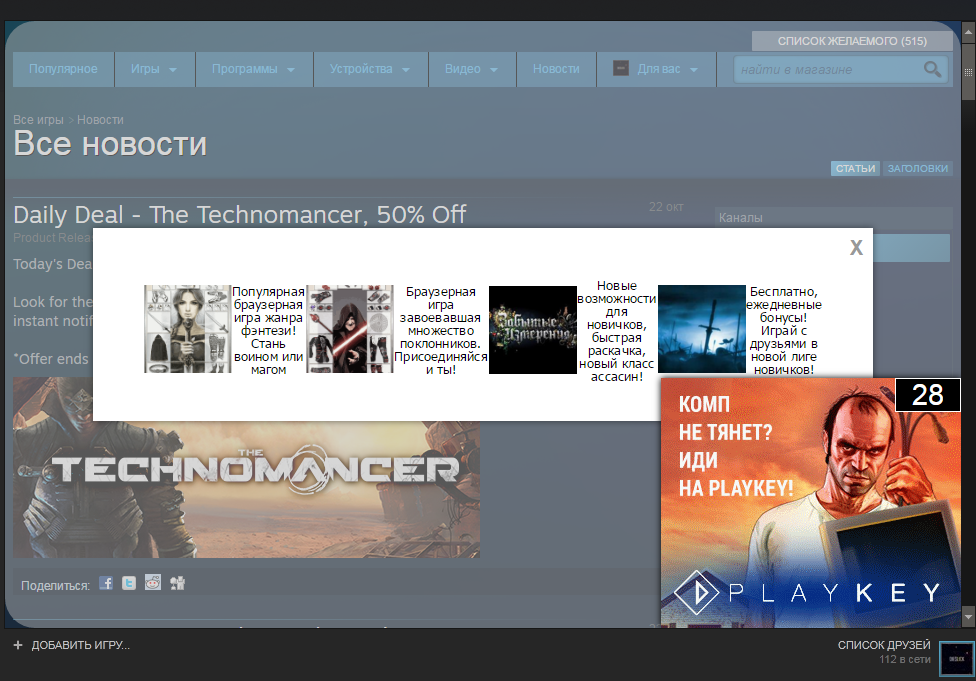Follow the Все игры breadcrumb link
This screenshot has width=976, height=681.
point(39,120)
